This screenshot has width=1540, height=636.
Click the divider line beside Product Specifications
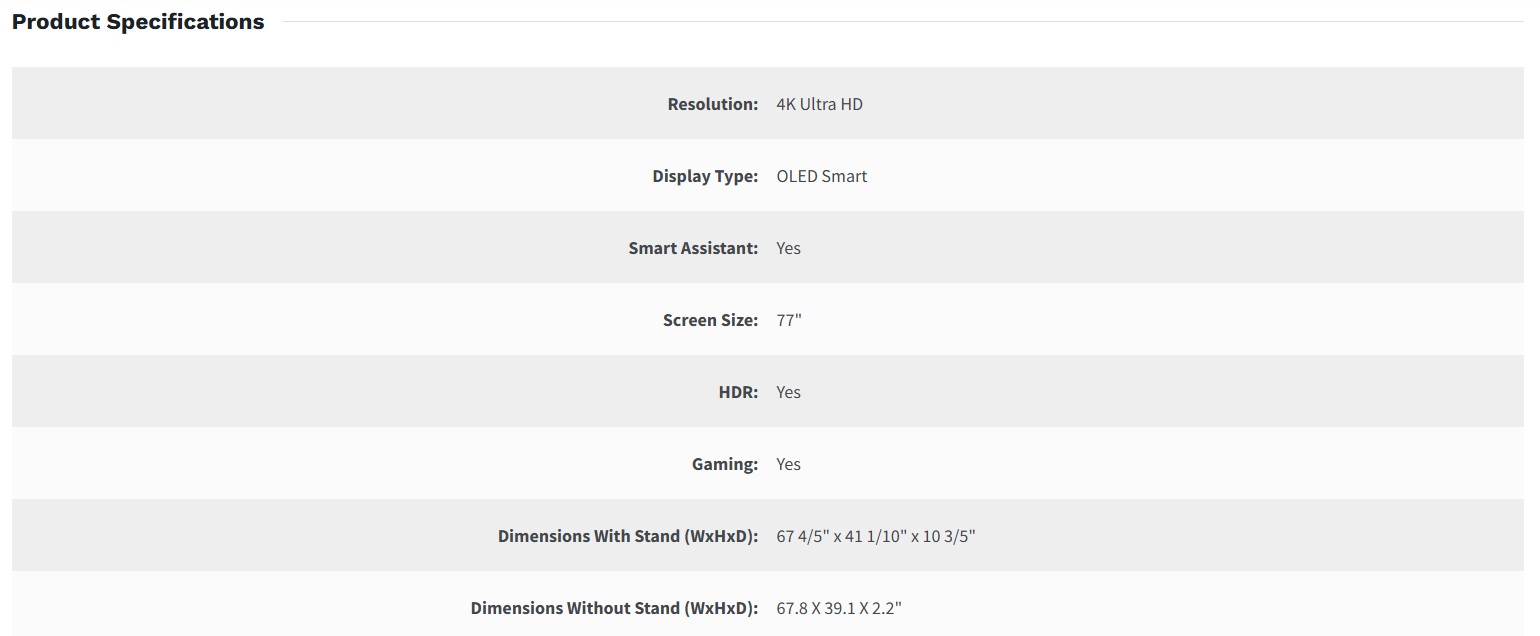[x=900, y=21]
